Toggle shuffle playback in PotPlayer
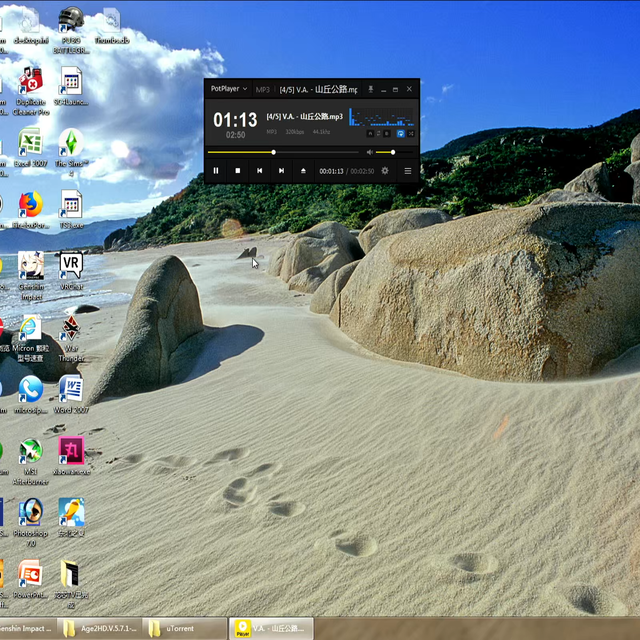The width and height of the screenshot is (640, 640). pyautogui.click(x=411, y=132)
